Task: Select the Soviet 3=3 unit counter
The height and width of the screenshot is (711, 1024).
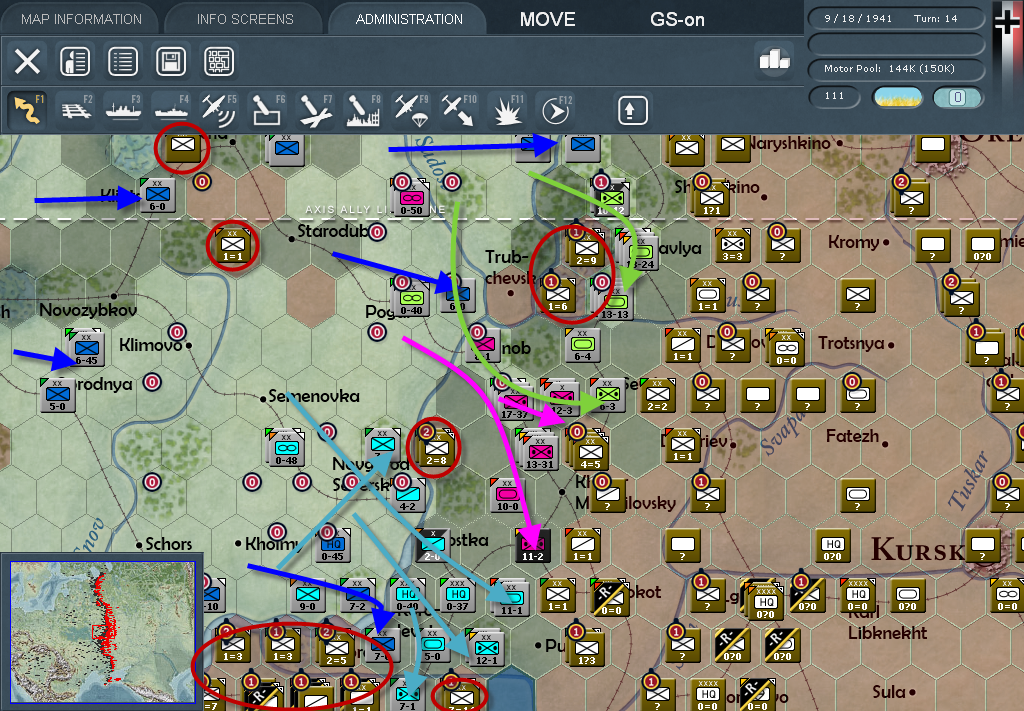Action: tap(732, 245)
